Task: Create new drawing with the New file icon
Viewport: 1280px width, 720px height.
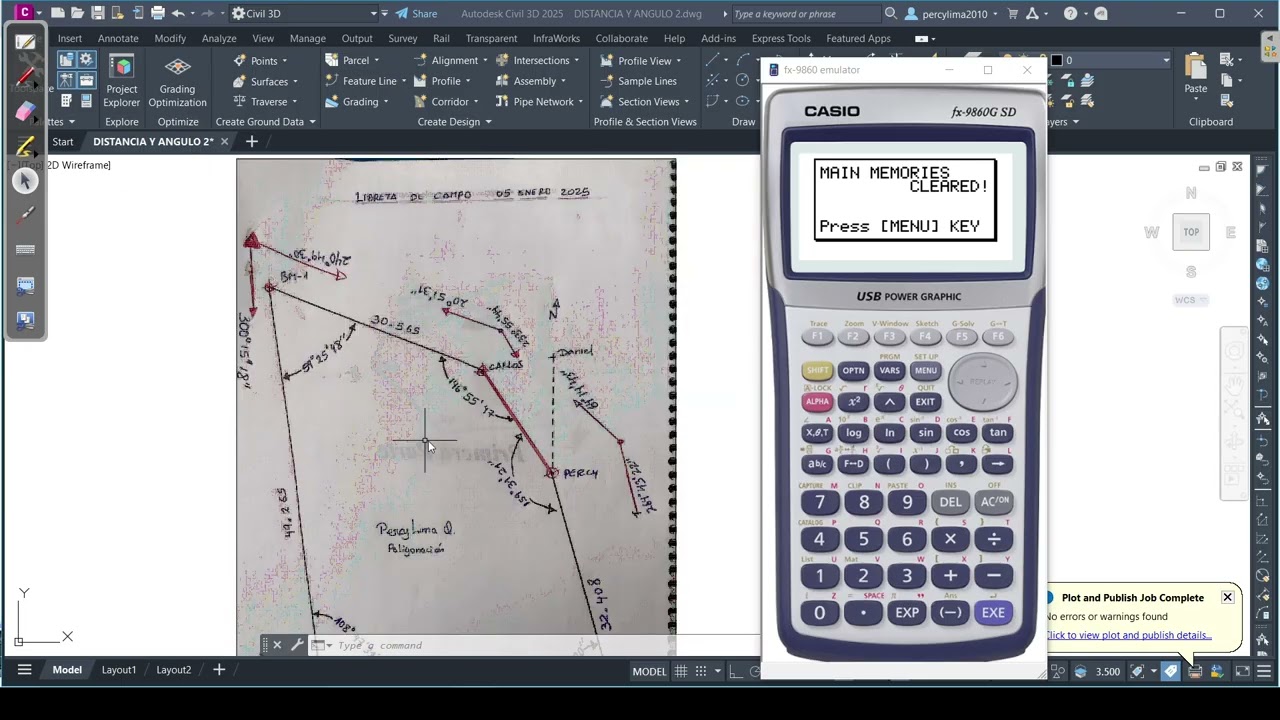Action: coord(58,13)
